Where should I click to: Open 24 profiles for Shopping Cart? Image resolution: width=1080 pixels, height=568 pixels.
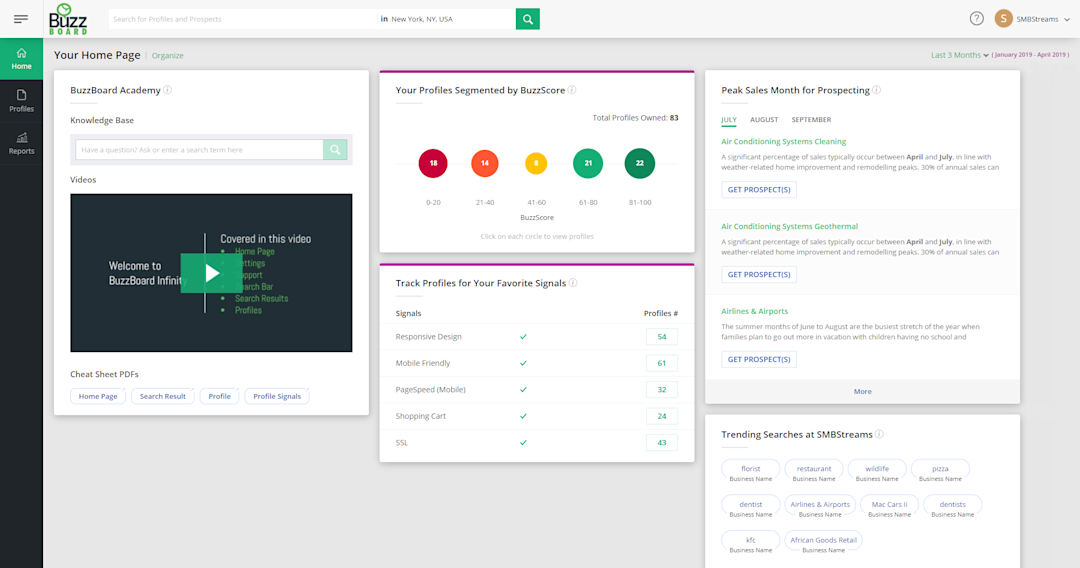[662, 416]
